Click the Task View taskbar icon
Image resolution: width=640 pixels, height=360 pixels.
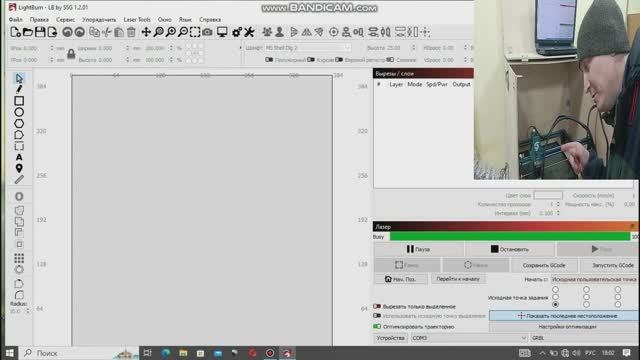[x=148, y=353]
